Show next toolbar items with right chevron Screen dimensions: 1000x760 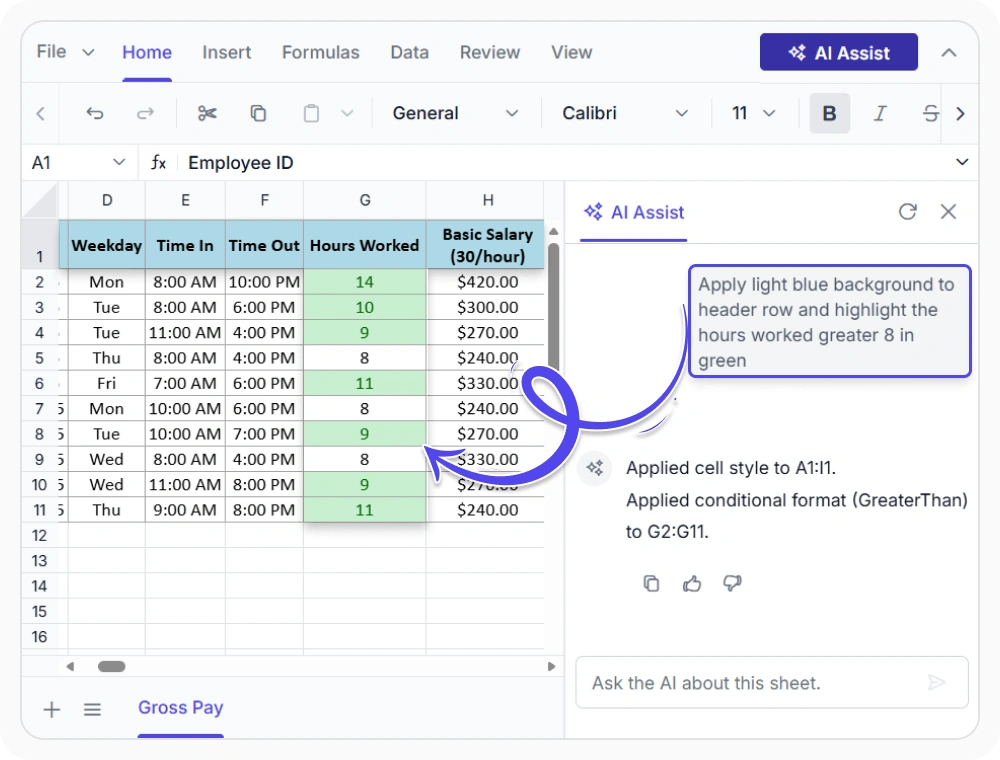click(x=960, y=113)
